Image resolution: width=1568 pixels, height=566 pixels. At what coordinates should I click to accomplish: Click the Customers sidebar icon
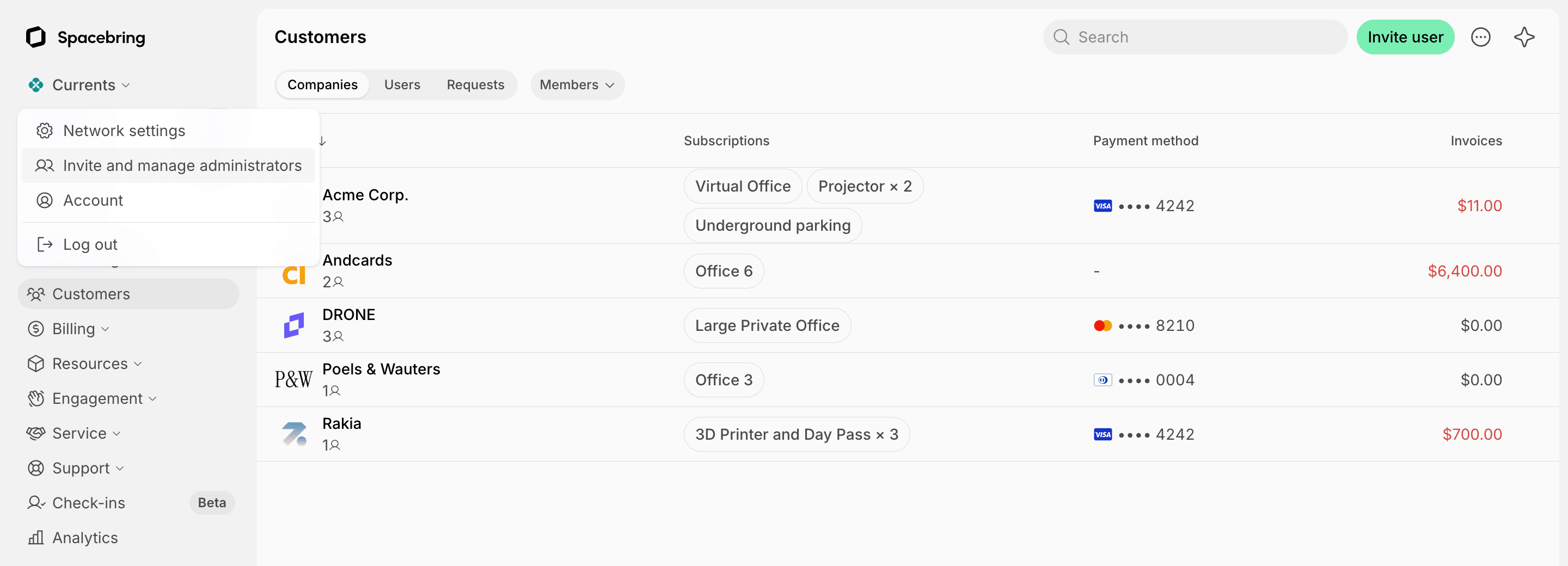36,294
